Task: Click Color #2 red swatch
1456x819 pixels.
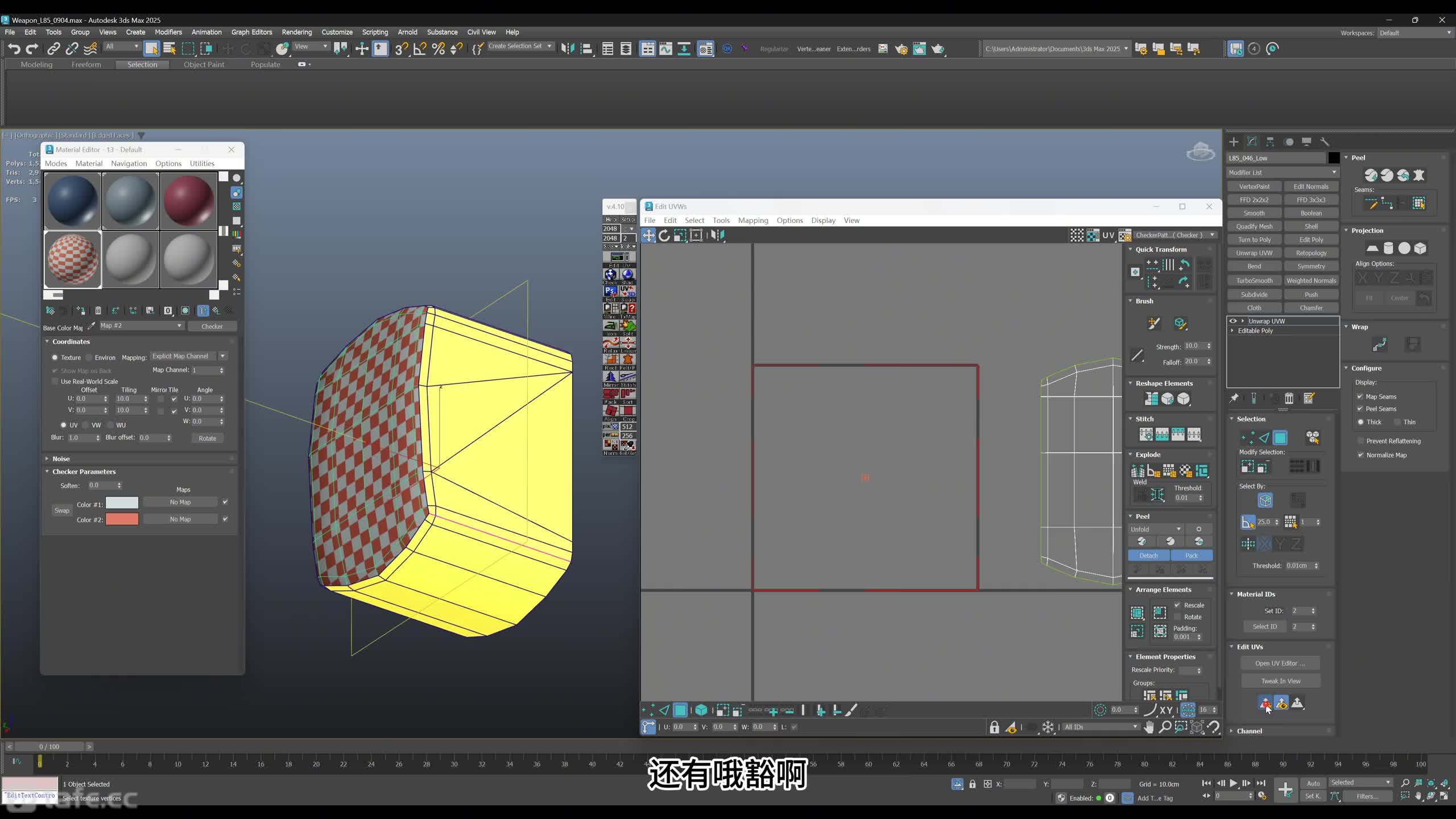Action: [x=122, y=519]
